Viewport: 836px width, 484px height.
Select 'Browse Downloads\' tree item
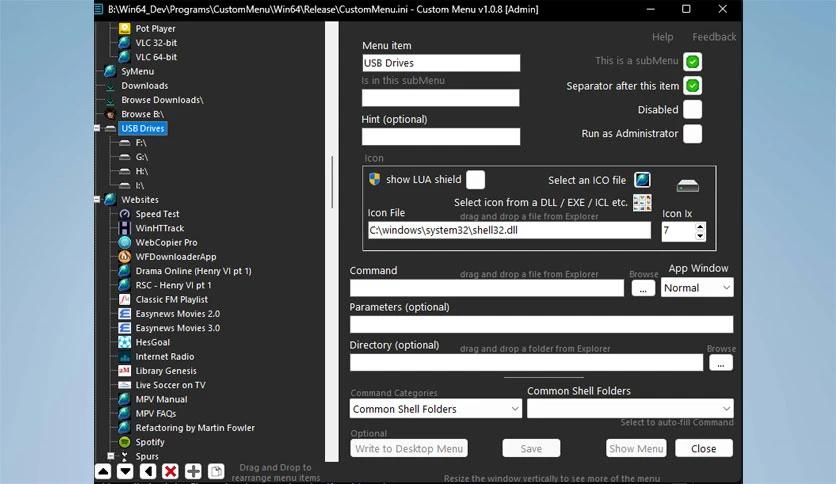coord(162,100)
